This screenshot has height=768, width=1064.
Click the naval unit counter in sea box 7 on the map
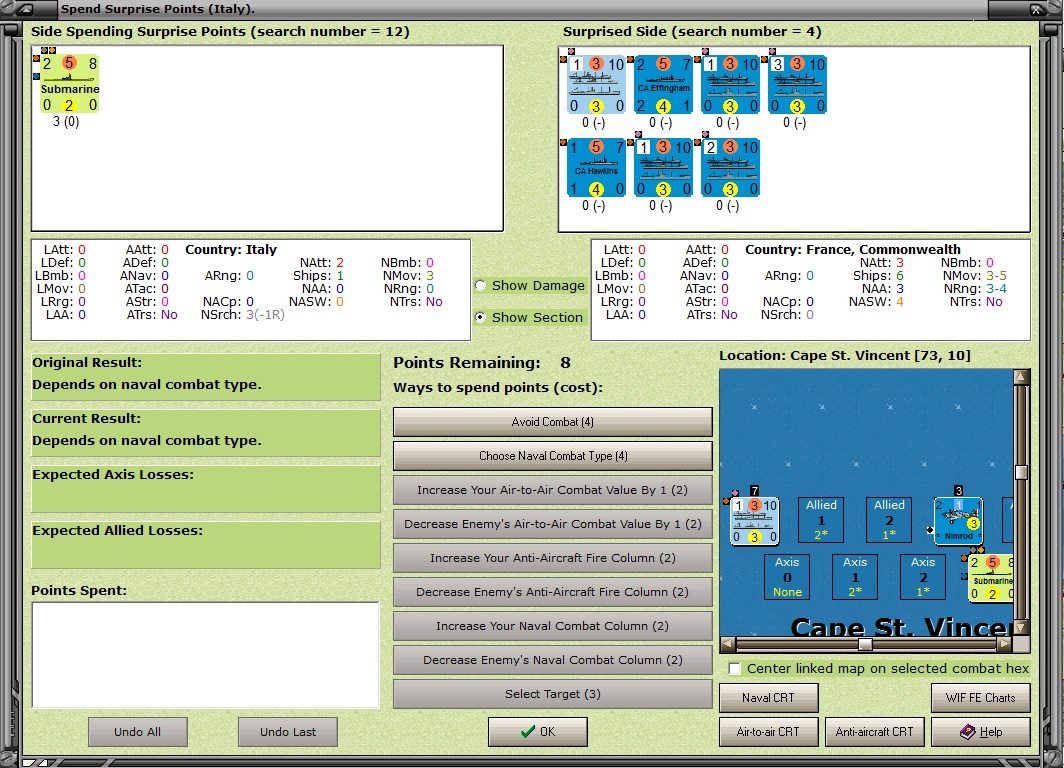[755, 521]
